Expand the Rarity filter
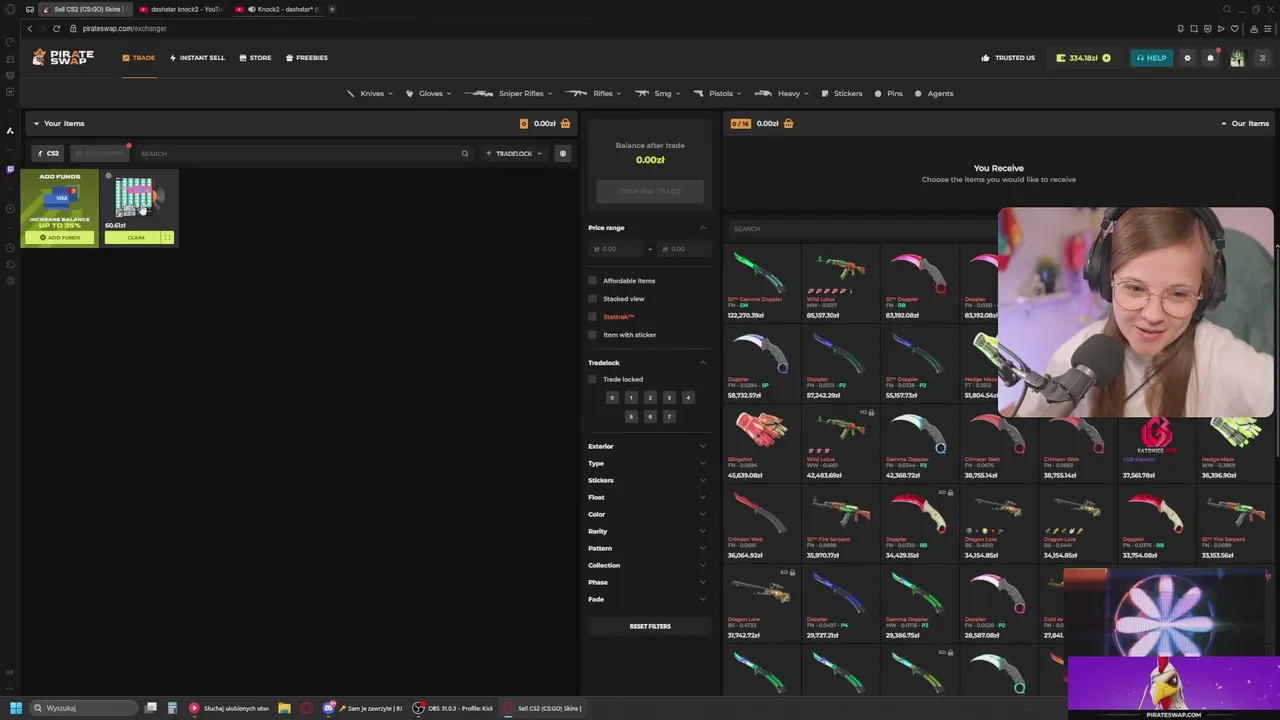Image resolution: width=1280 pixels, height=720 pixels. click(647, 531)
